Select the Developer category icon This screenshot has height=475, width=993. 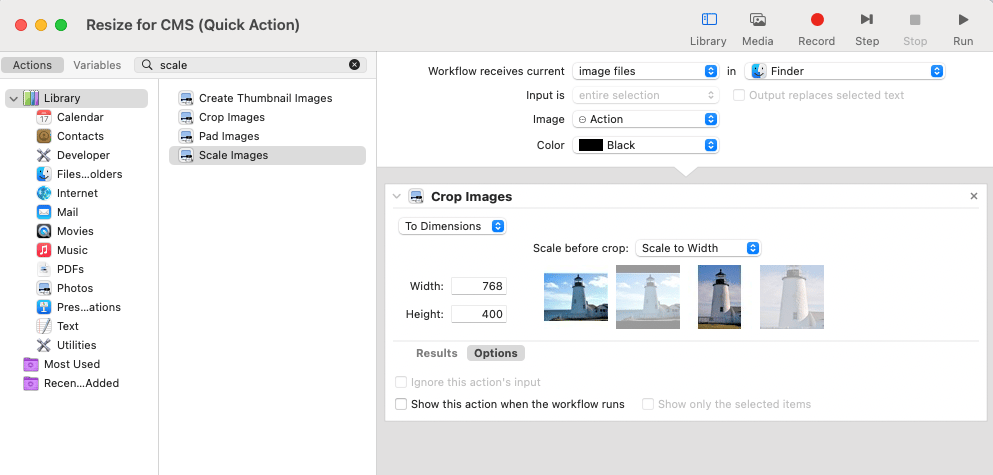(44, 155)
